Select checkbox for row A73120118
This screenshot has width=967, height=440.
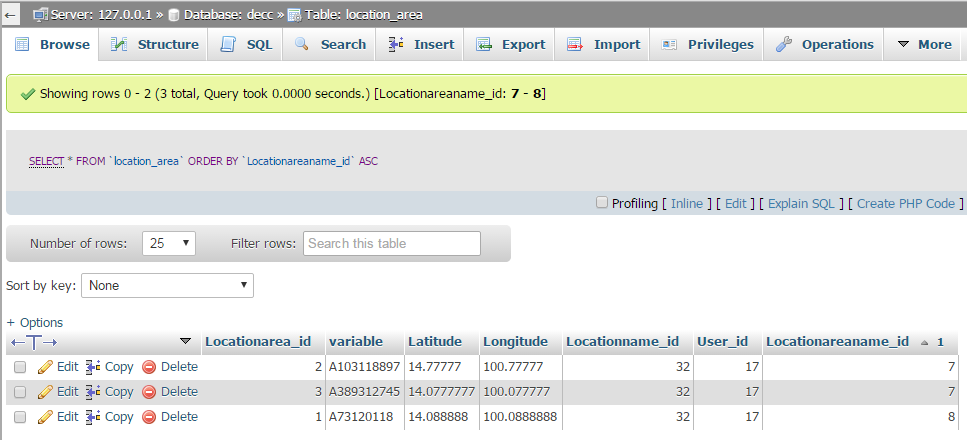pyautogui.click(x=20, y=418)
